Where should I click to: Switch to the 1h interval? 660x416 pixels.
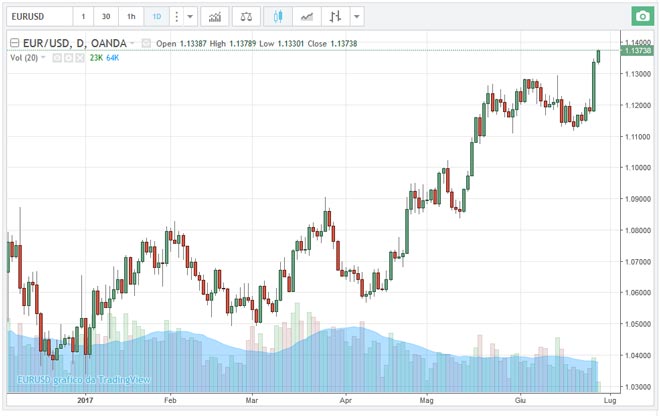click(131, 17)
